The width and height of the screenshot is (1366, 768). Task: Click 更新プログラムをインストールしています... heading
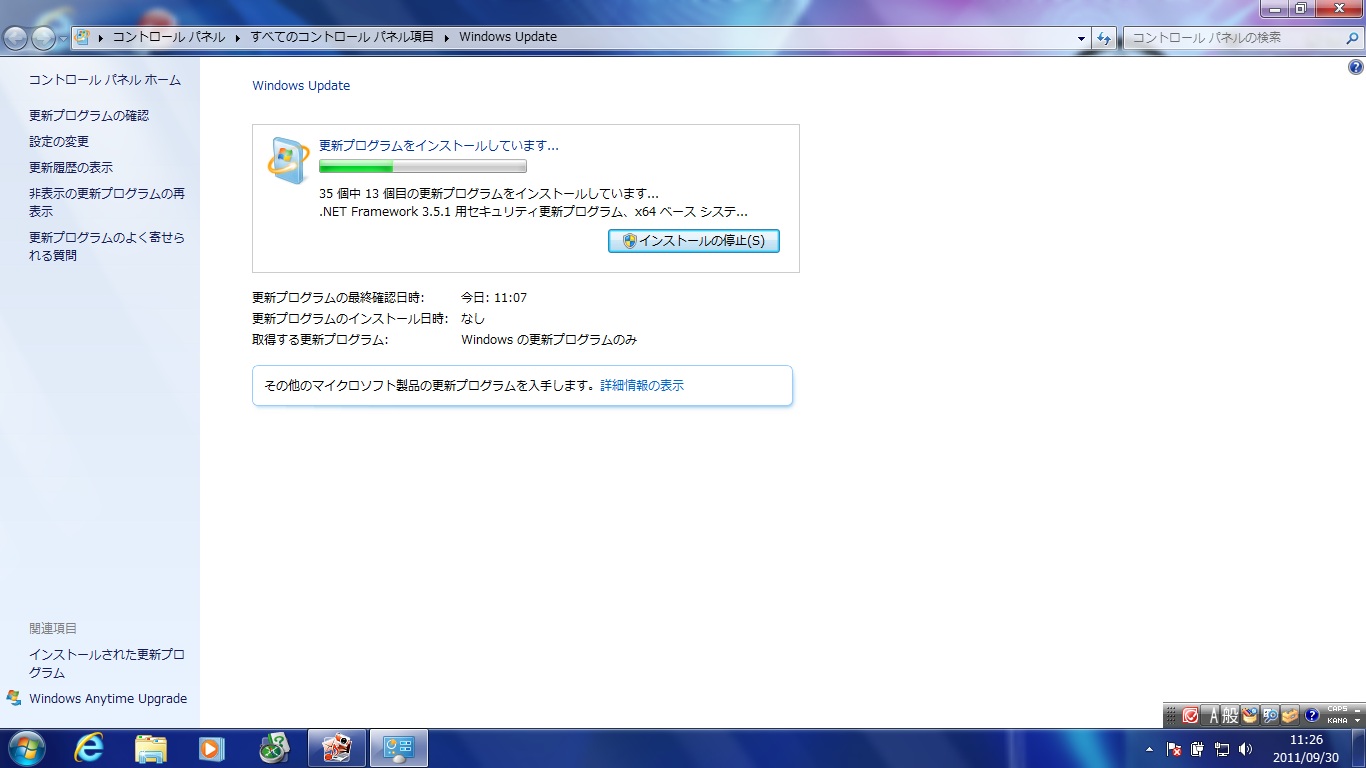(x=438, y=145)
